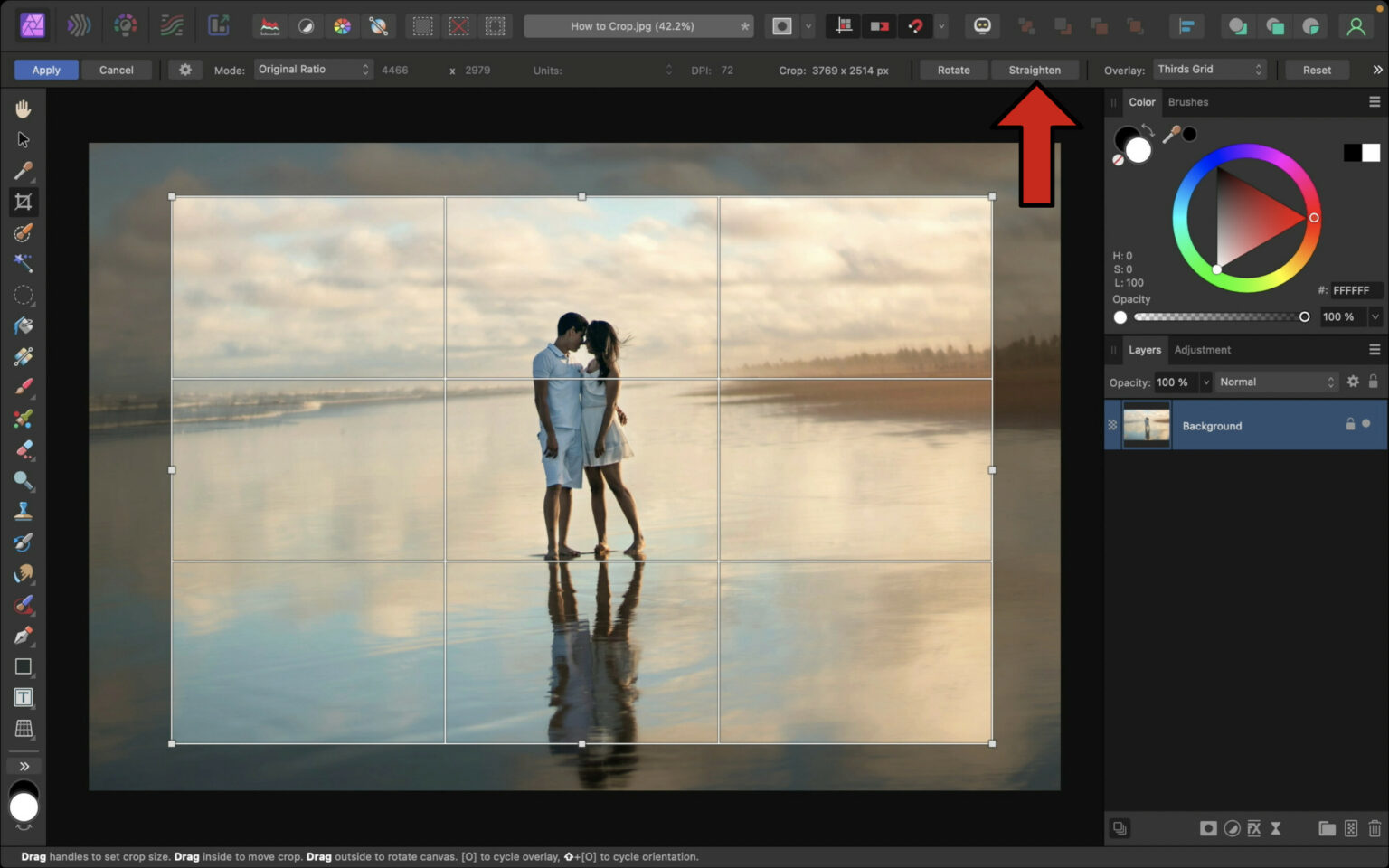Image resolution: width=1389 pixels, height=868 pixels.
Task: Open the Mode dropdown showing Original Ratio
Action: coord(313,70)
